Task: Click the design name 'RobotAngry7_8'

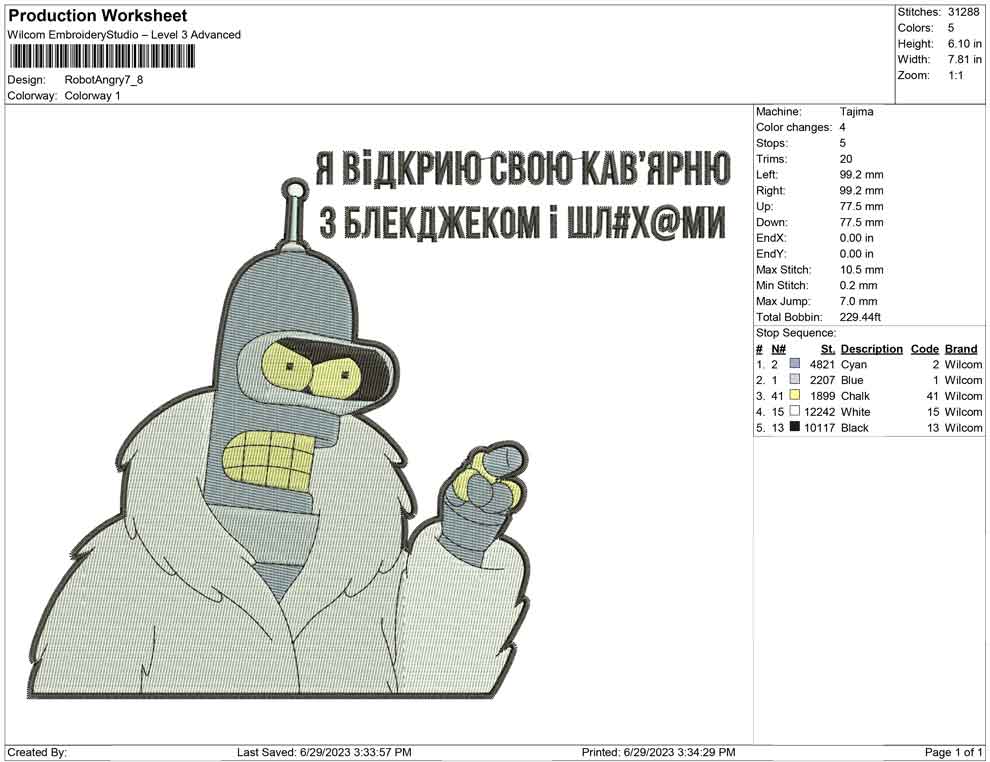Action: point(104,80)
